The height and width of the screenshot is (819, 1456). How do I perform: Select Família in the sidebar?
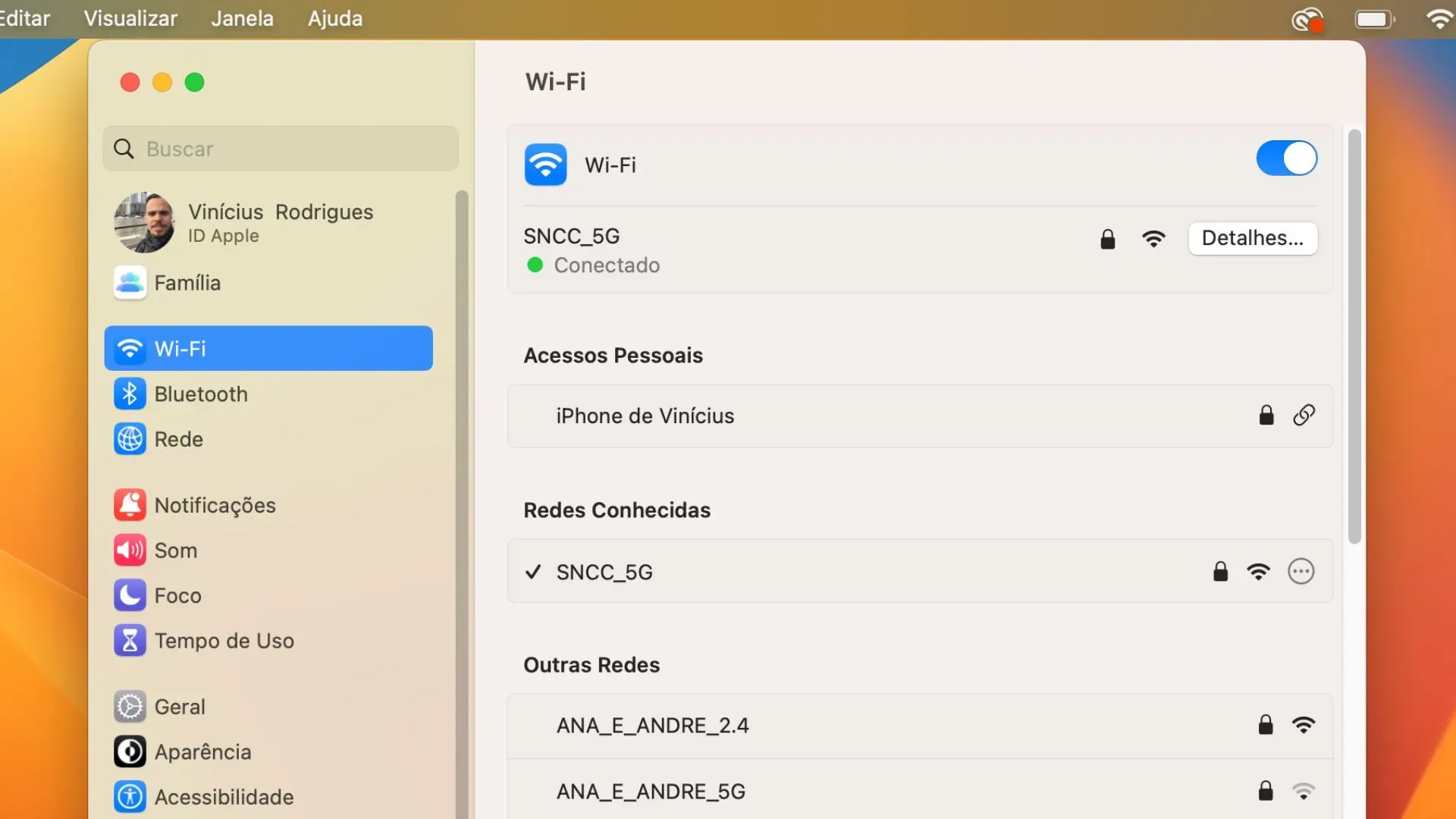(x=187, y=282)
